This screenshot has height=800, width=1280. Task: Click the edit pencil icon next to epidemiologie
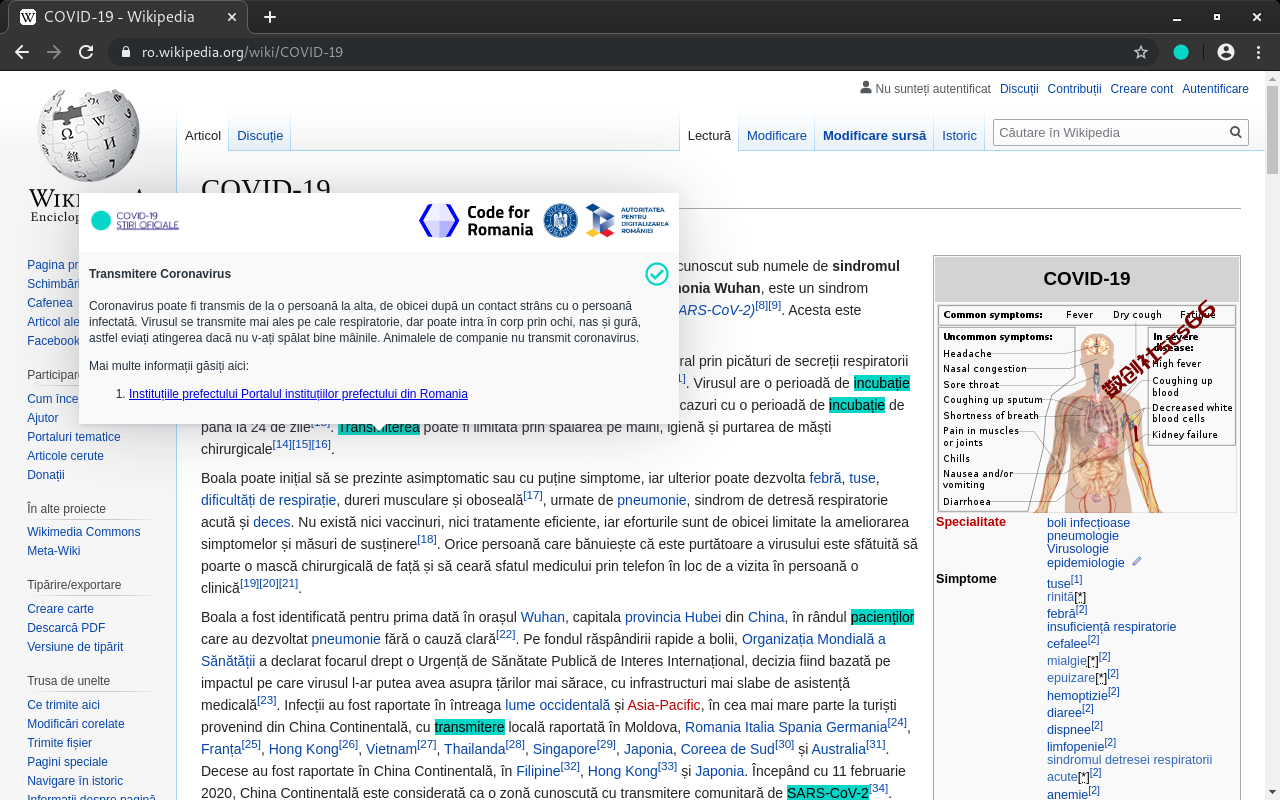[1136, 562]
